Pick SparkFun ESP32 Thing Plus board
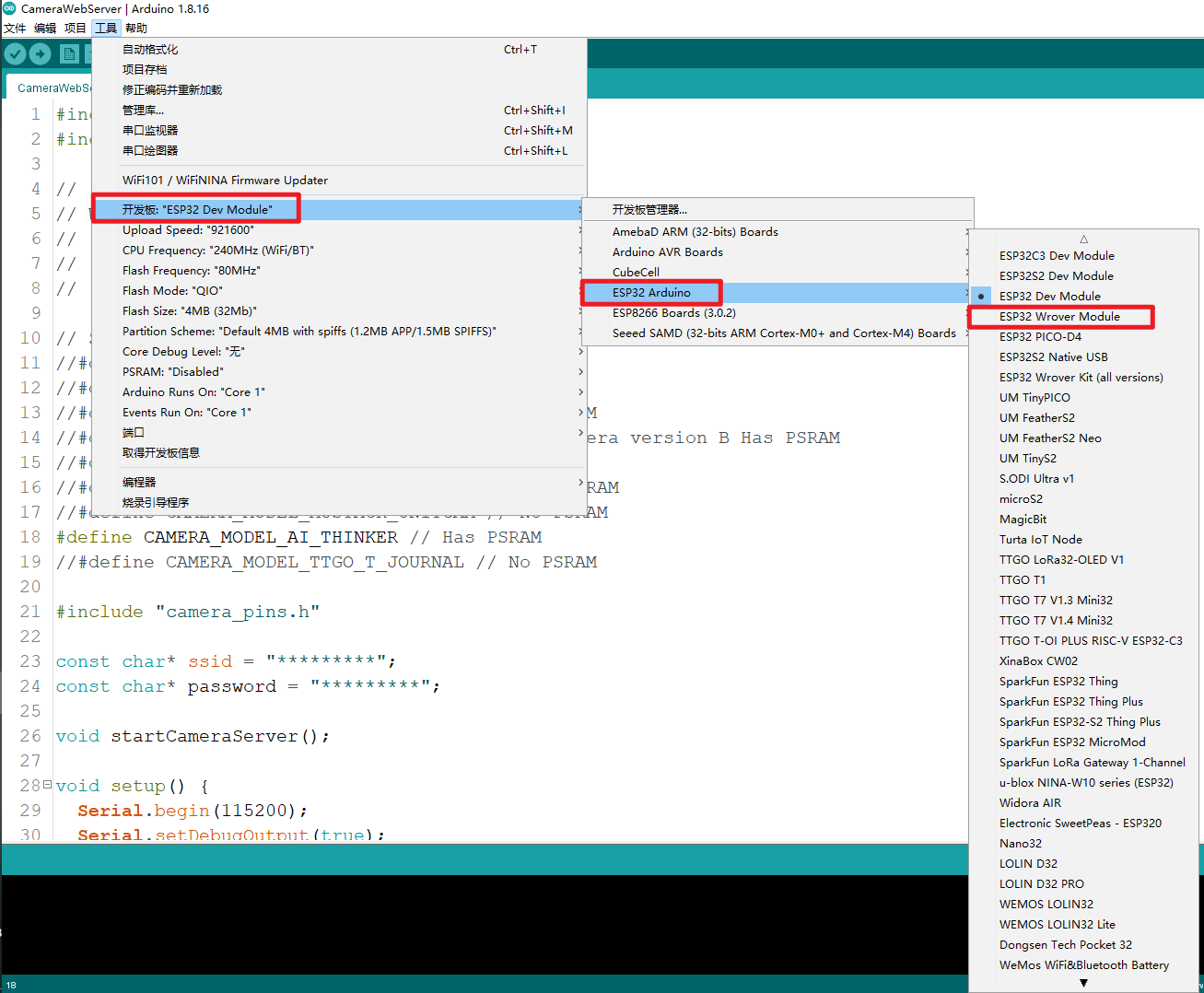1204x993 pixels. tap(1083, 702)
